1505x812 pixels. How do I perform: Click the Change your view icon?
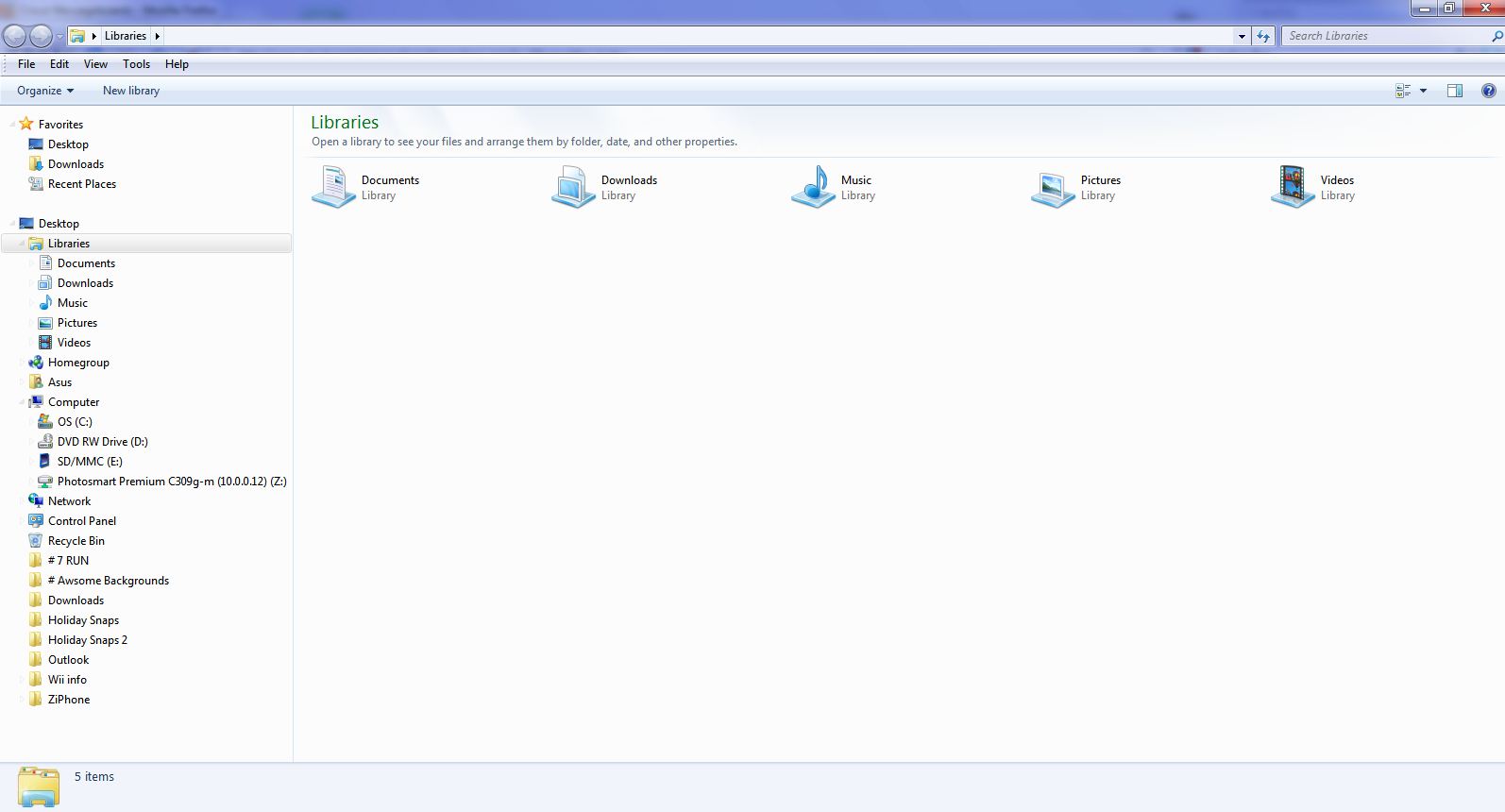1403,91
